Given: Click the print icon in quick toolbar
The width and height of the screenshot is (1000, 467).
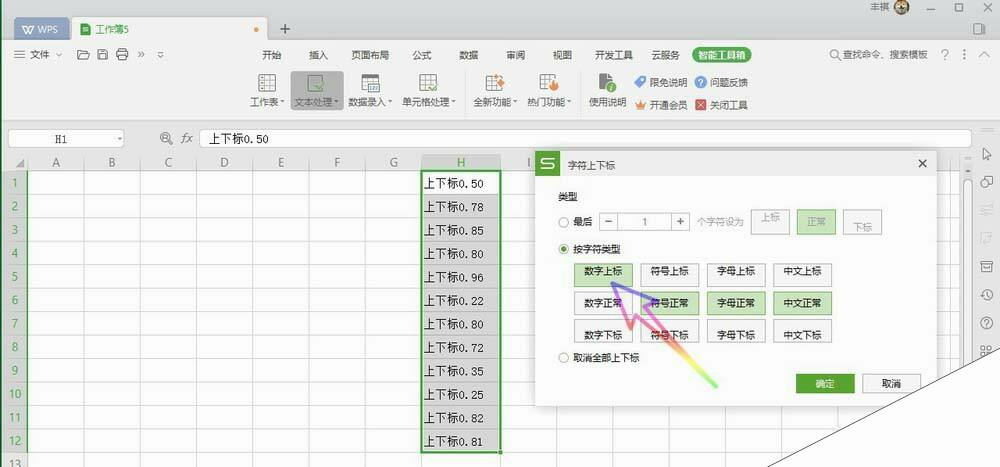Looking at the screenshot, I should pyautogui.click(x=122, y=55).
